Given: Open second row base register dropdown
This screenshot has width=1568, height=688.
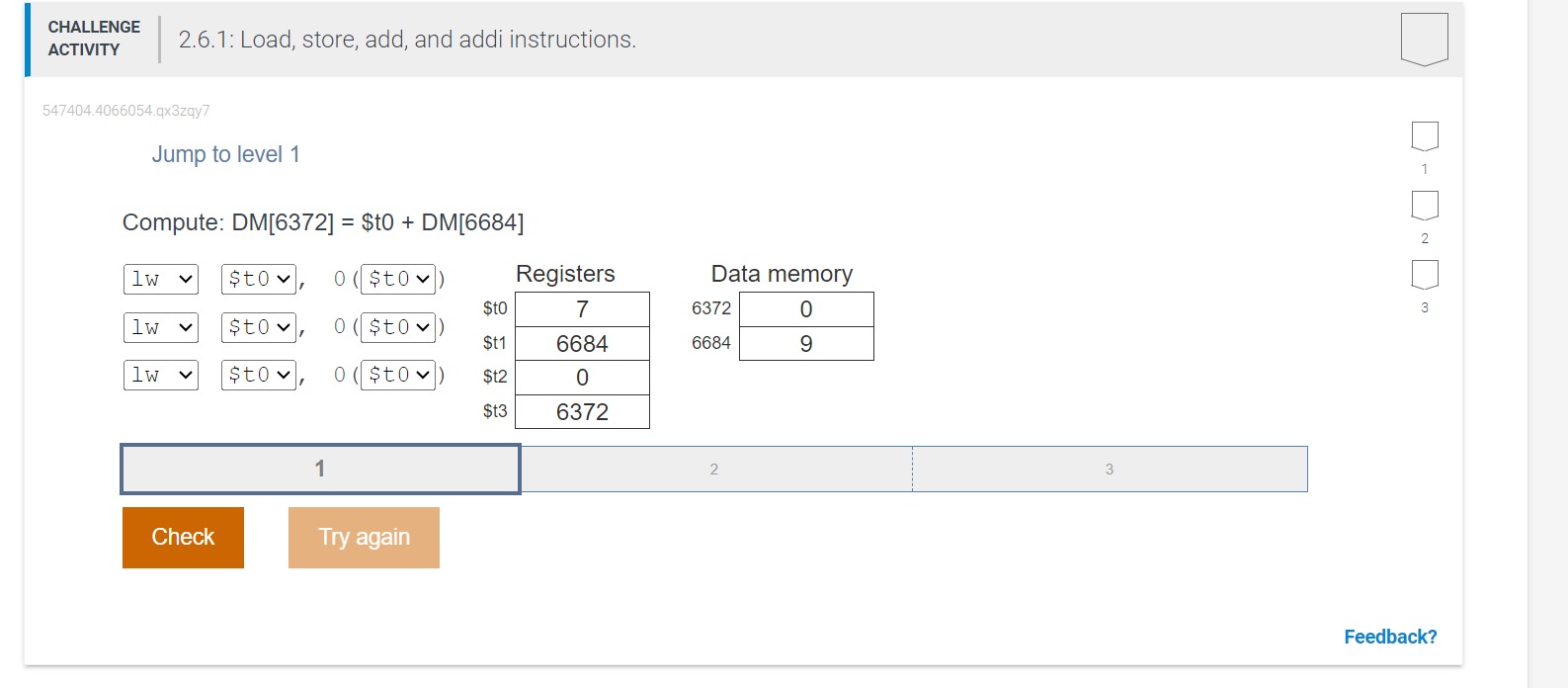Looking at the screenshot, I should (398, 327).
